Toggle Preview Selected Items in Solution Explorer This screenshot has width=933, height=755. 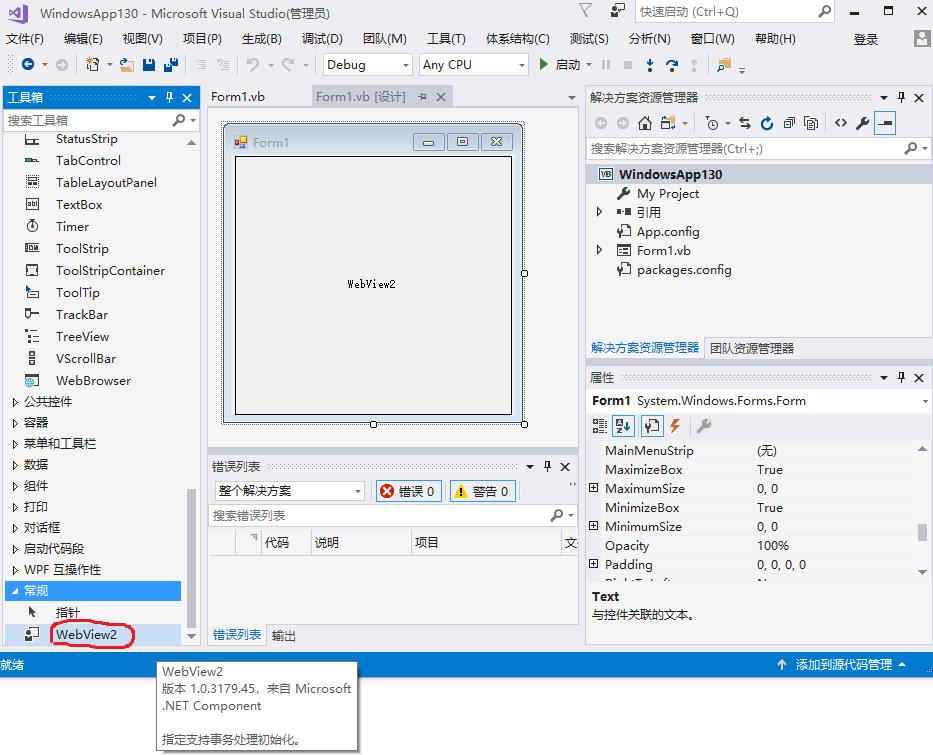click(885, 123)
